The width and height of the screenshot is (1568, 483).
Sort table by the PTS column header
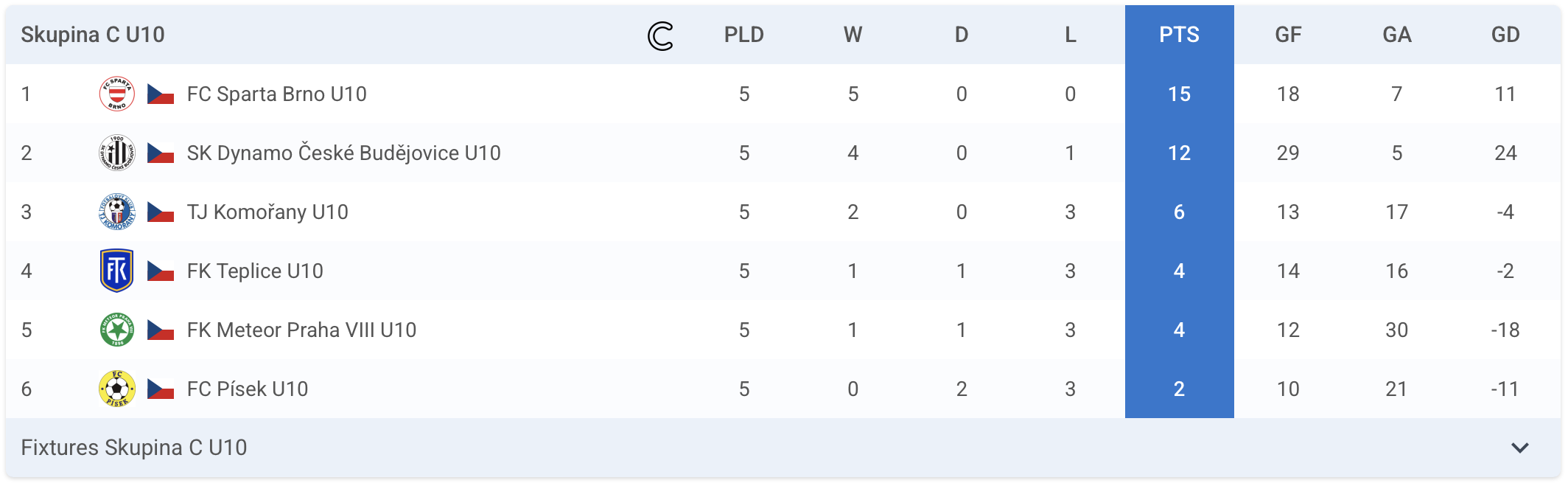pyautogui.click(x=1179, y=35)
